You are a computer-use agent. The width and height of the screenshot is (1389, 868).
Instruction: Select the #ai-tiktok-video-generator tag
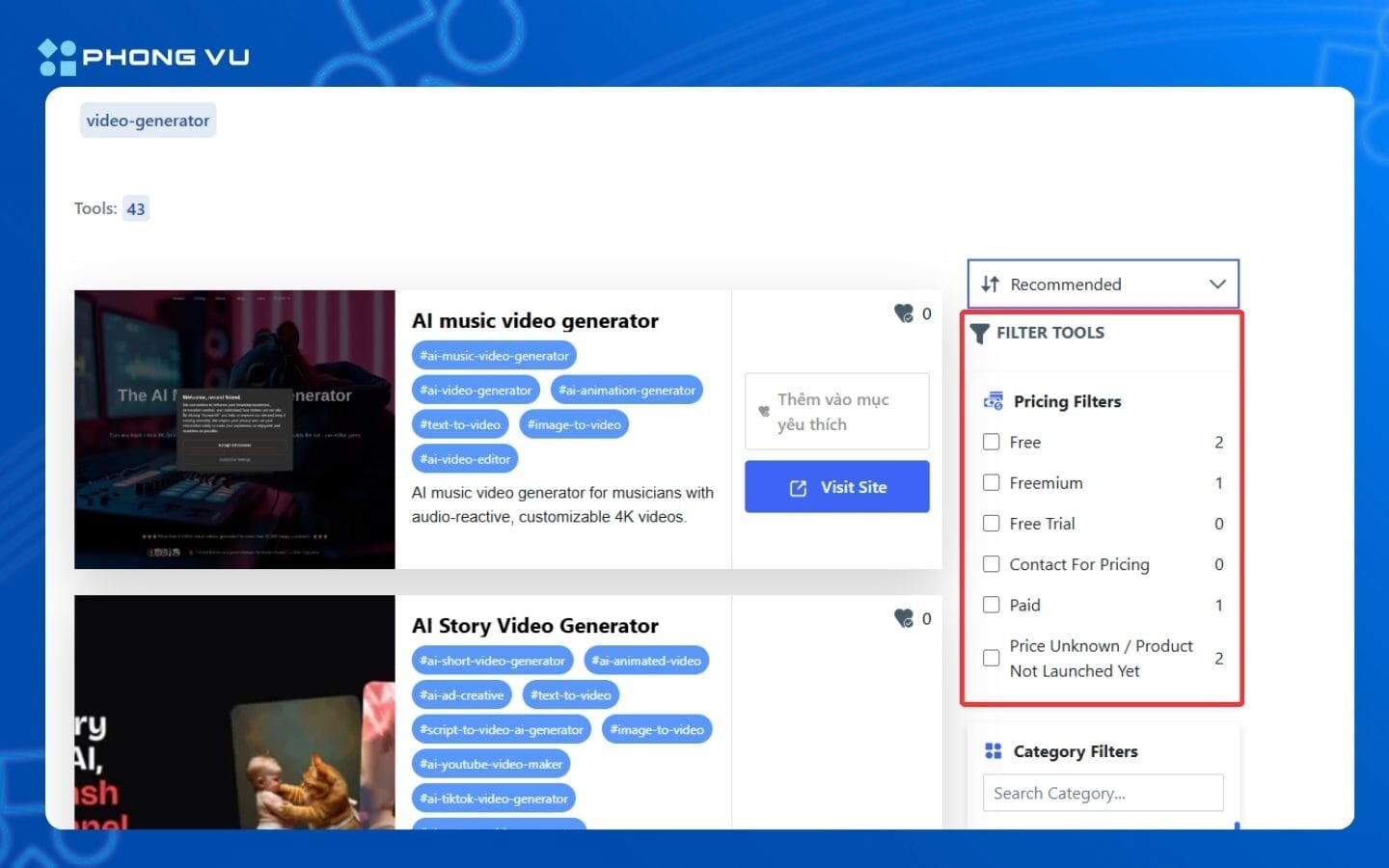click(494, 799)
